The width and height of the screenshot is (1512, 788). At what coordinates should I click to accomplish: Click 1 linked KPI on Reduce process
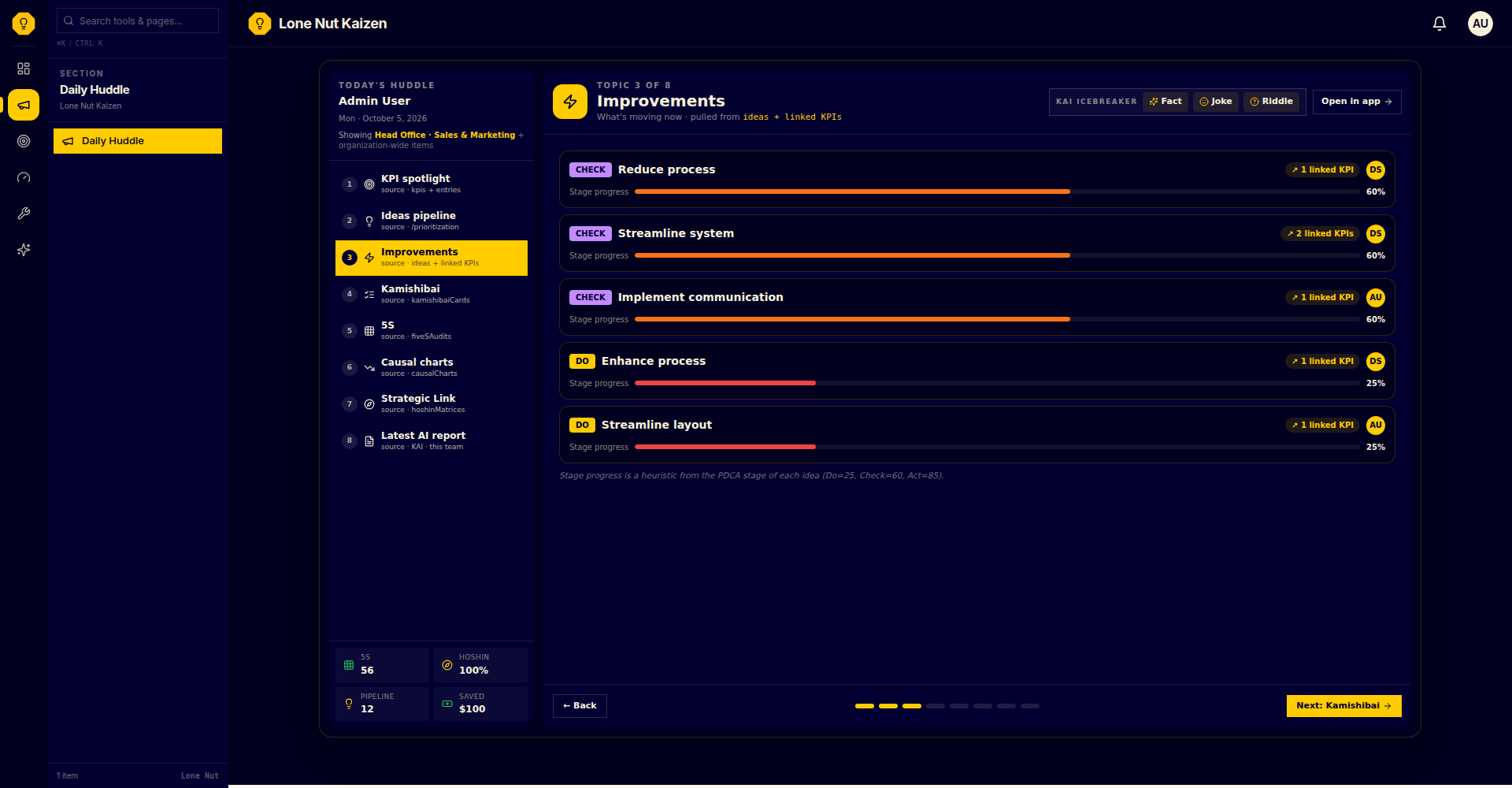pos(1323,169)
